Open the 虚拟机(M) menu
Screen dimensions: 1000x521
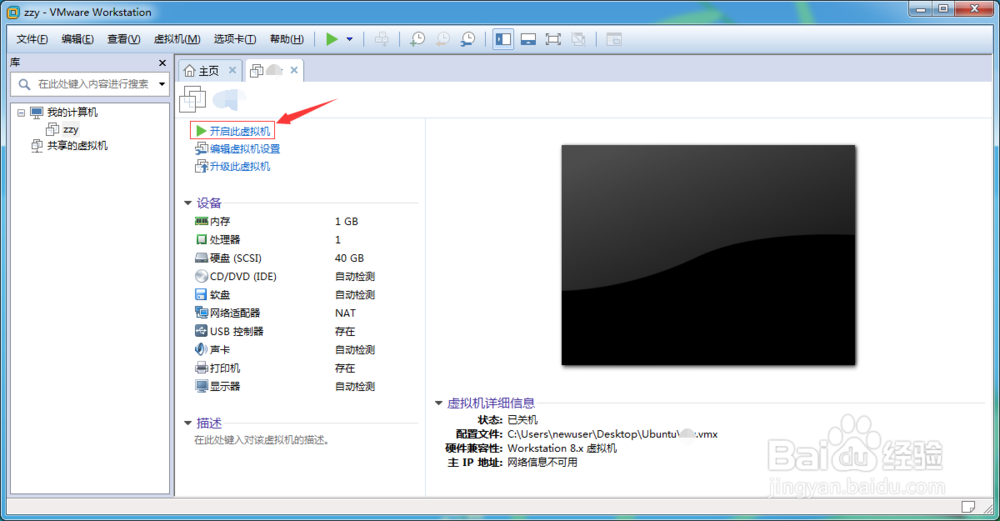177,40
